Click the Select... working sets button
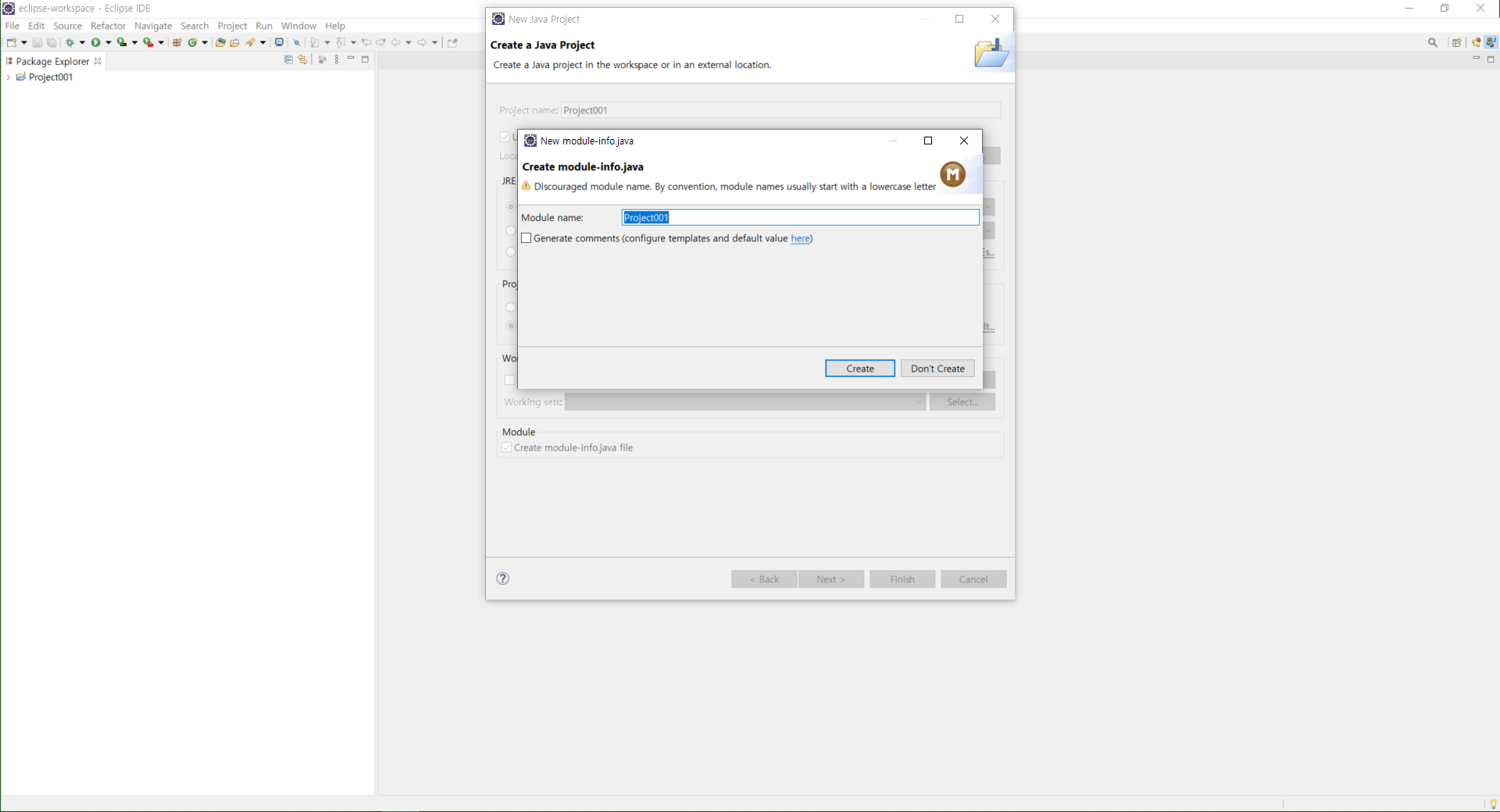This screenshot has height=812, width=1500. click(x=962, y=402)
